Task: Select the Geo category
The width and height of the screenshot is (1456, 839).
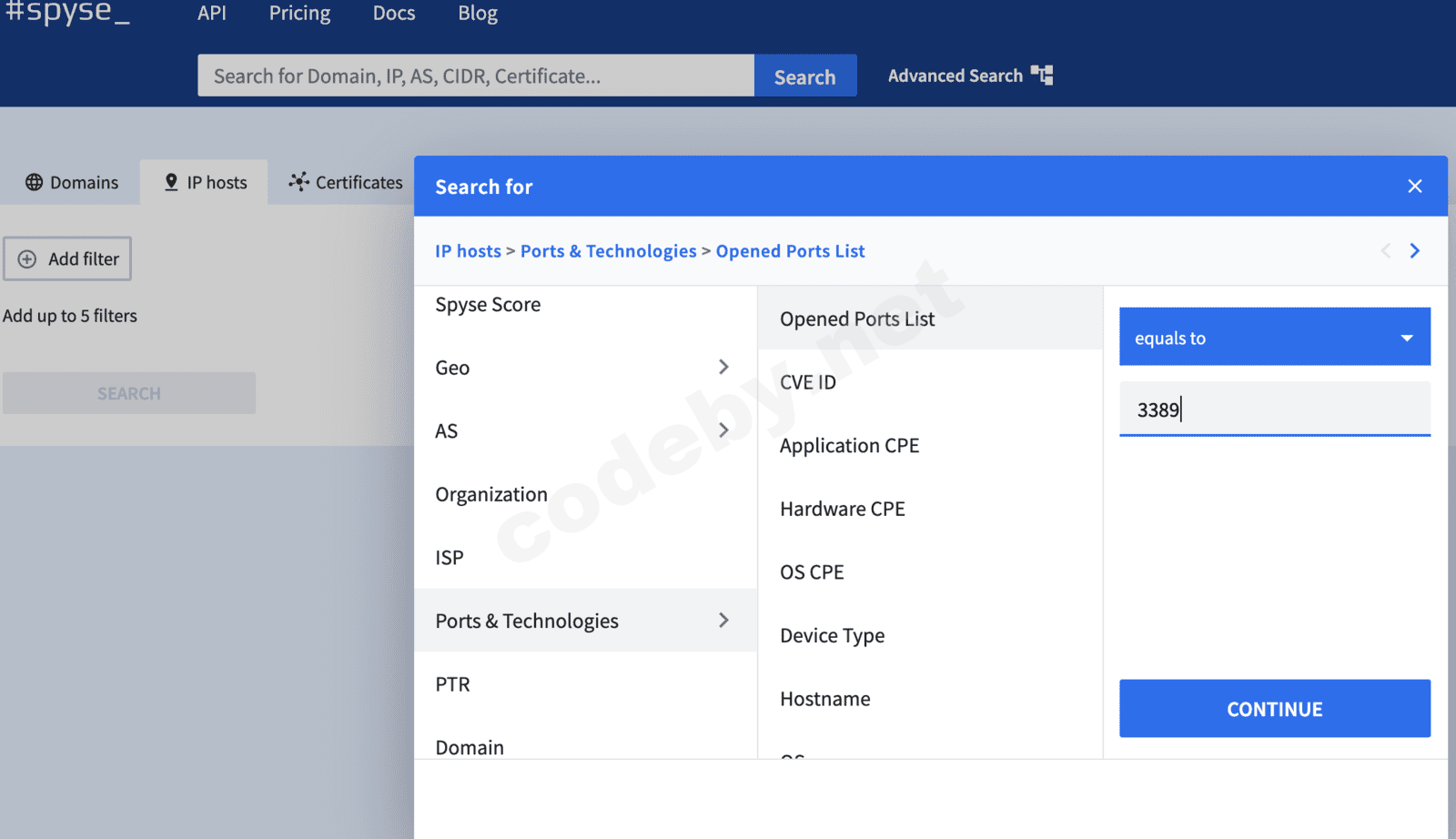Action: [586, 368]
